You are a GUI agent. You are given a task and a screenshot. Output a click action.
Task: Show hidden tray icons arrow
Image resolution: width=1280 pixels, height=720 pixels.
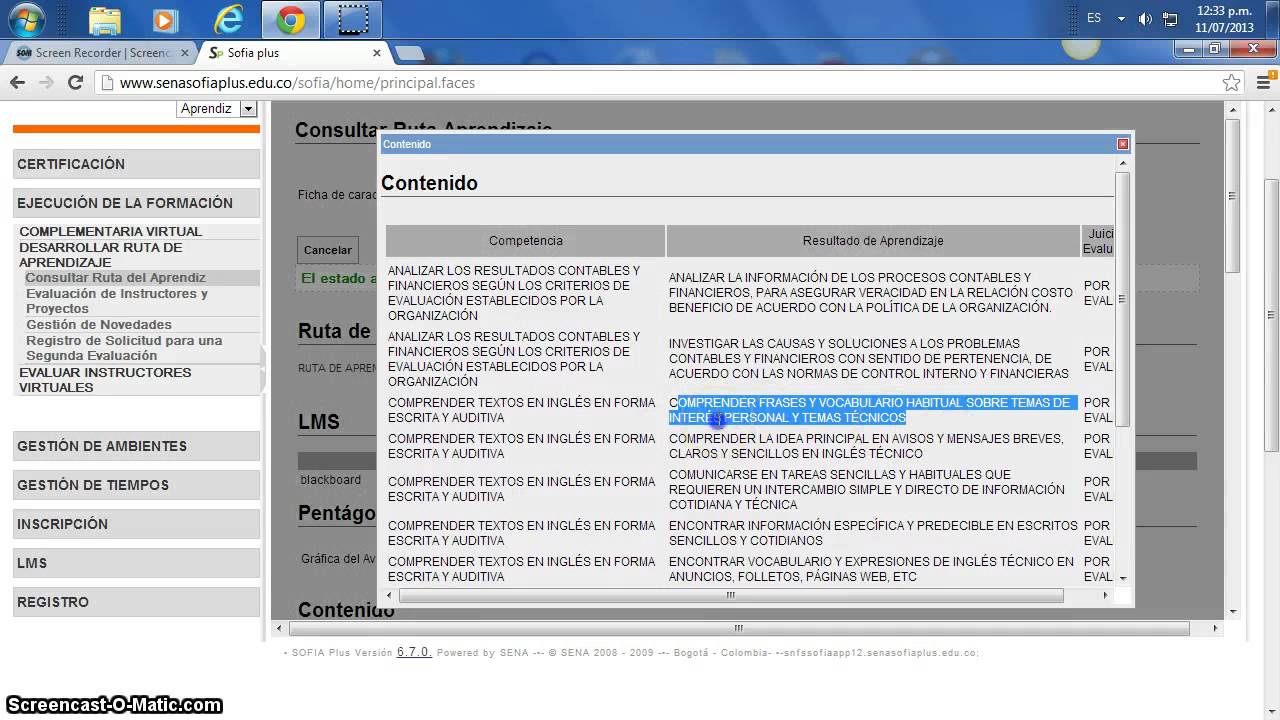[x=1121, y=19]
